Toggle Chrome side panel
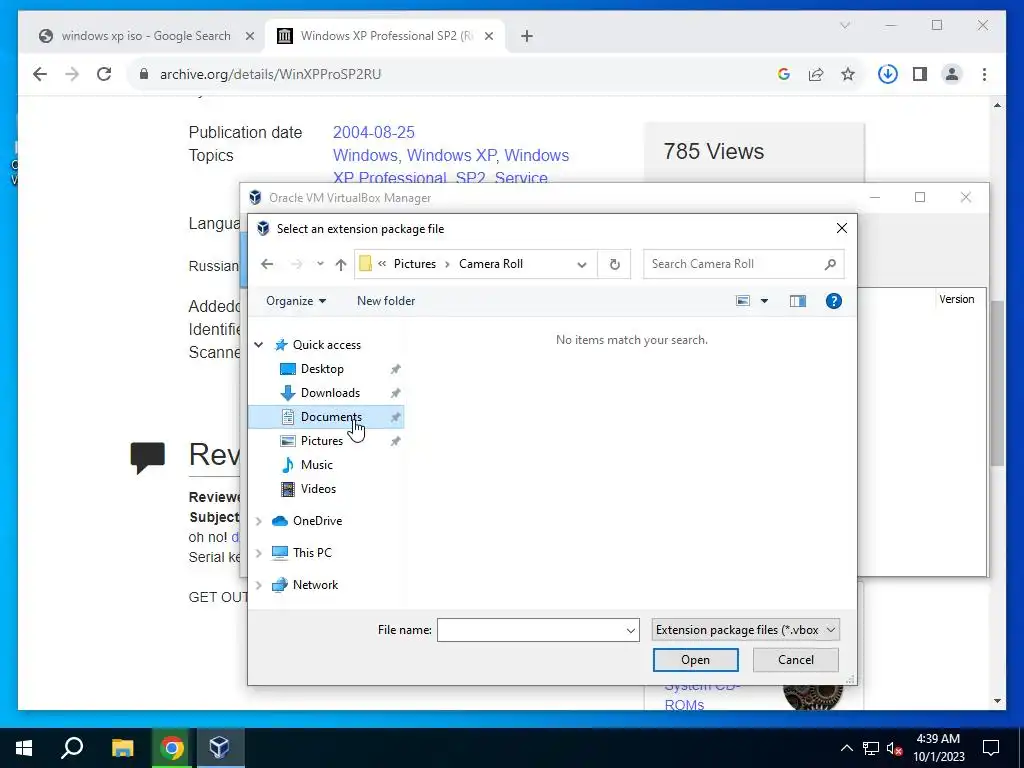 (x=920, y=74)
